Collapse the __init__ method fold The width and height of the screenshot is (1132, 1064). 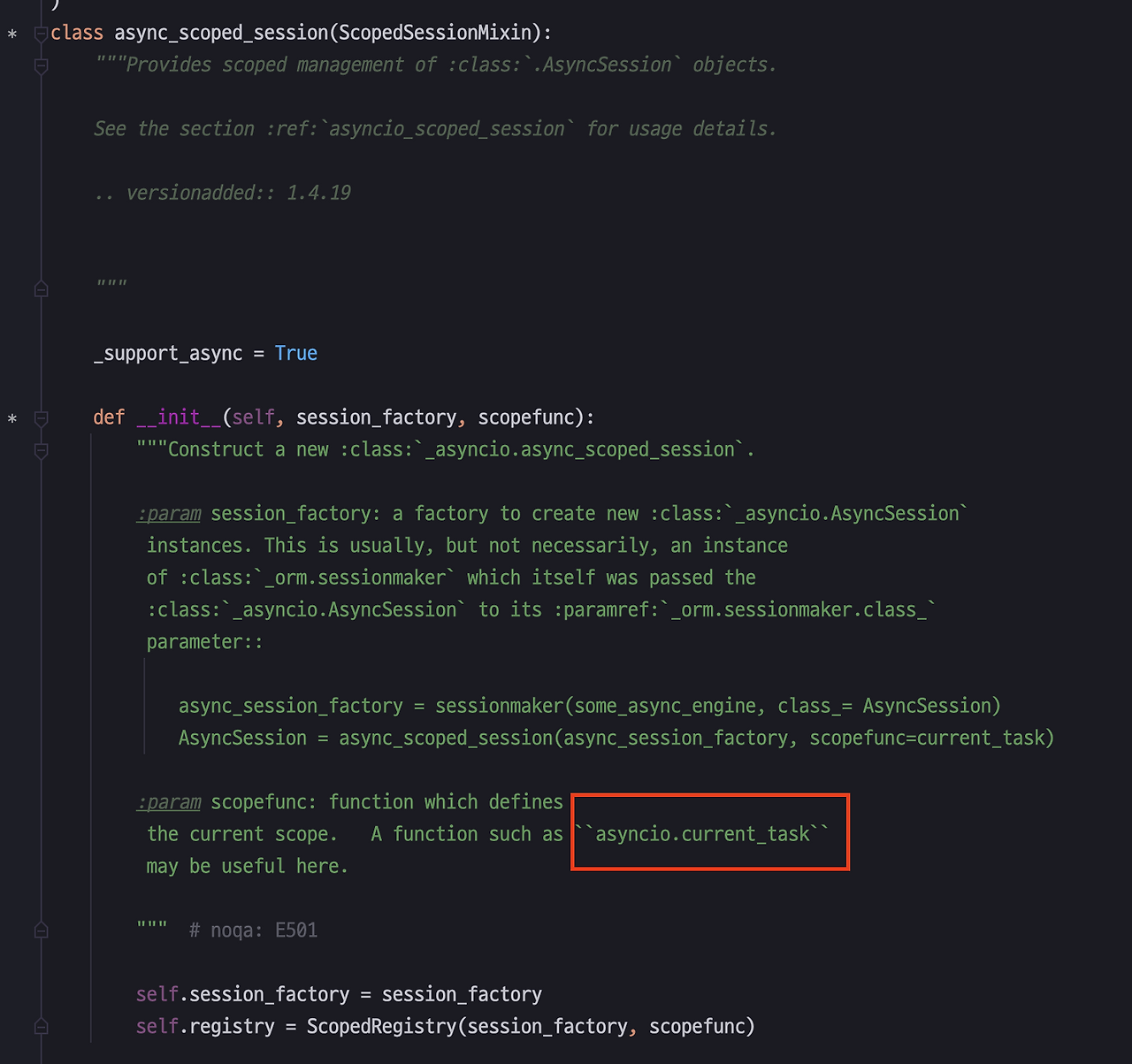[x=40, y=417]
